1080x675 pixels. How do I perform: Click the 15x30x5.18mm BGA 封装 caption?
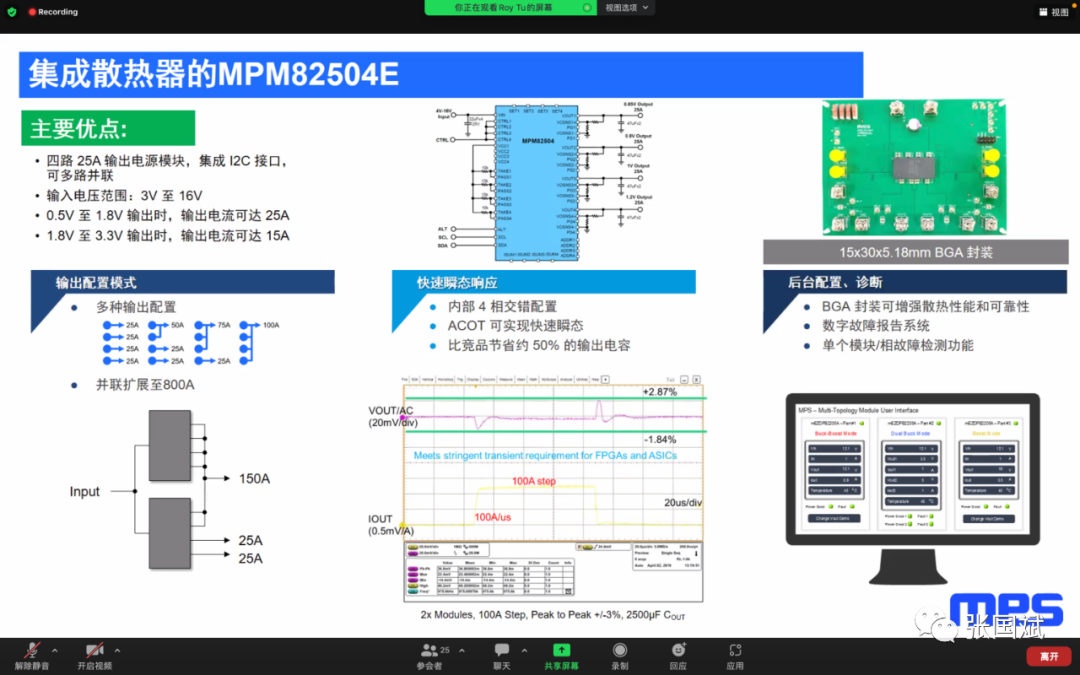915,252
